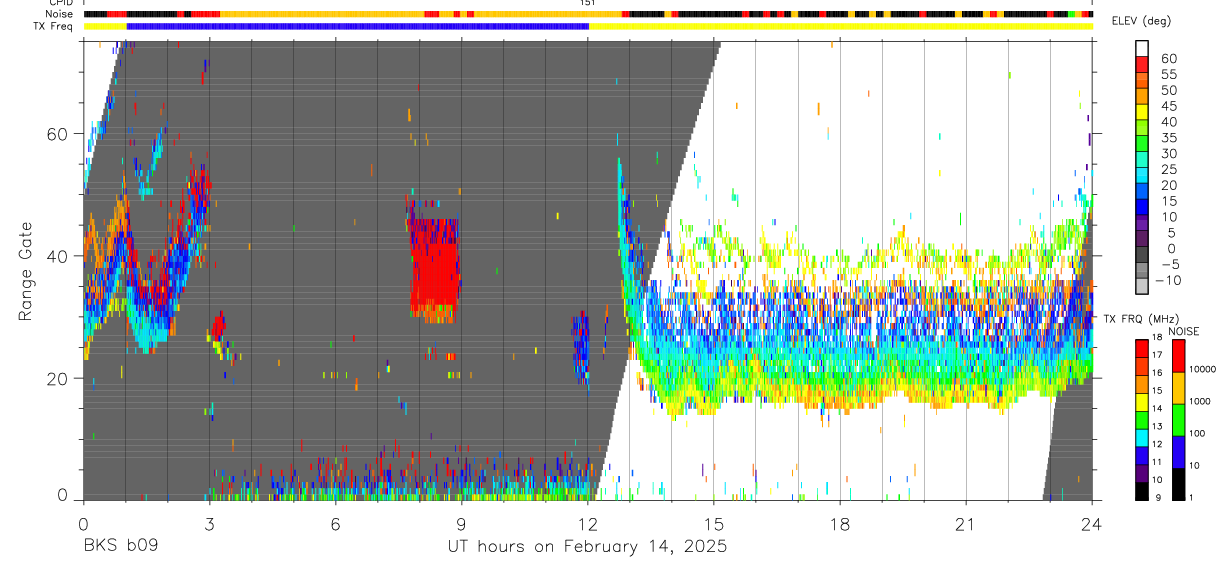Click the '151' CPID value label

(x=588, y=3)
